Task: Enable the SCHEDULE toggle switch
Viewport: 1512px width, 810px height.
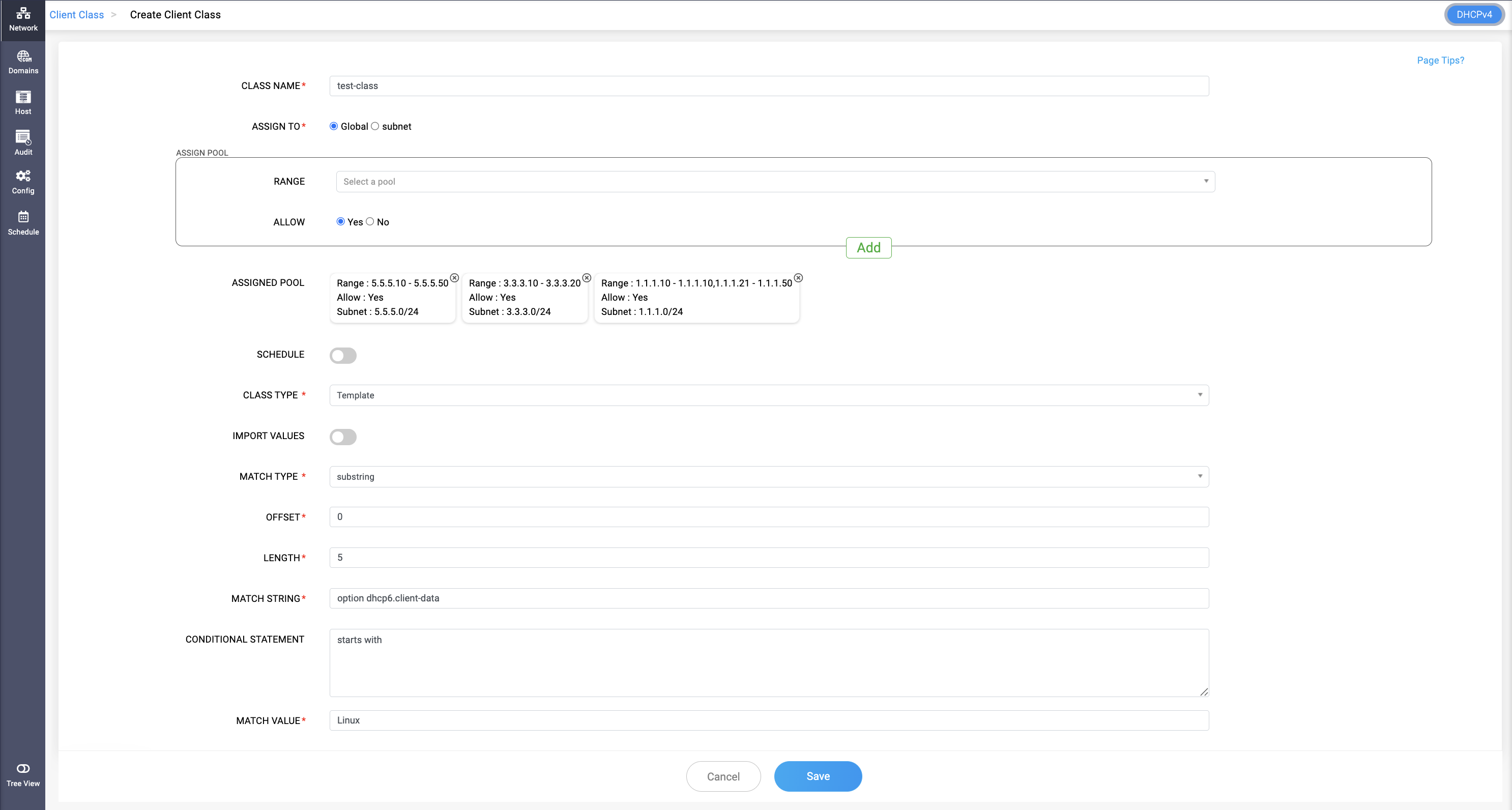Action: click(x=343, y=356)
